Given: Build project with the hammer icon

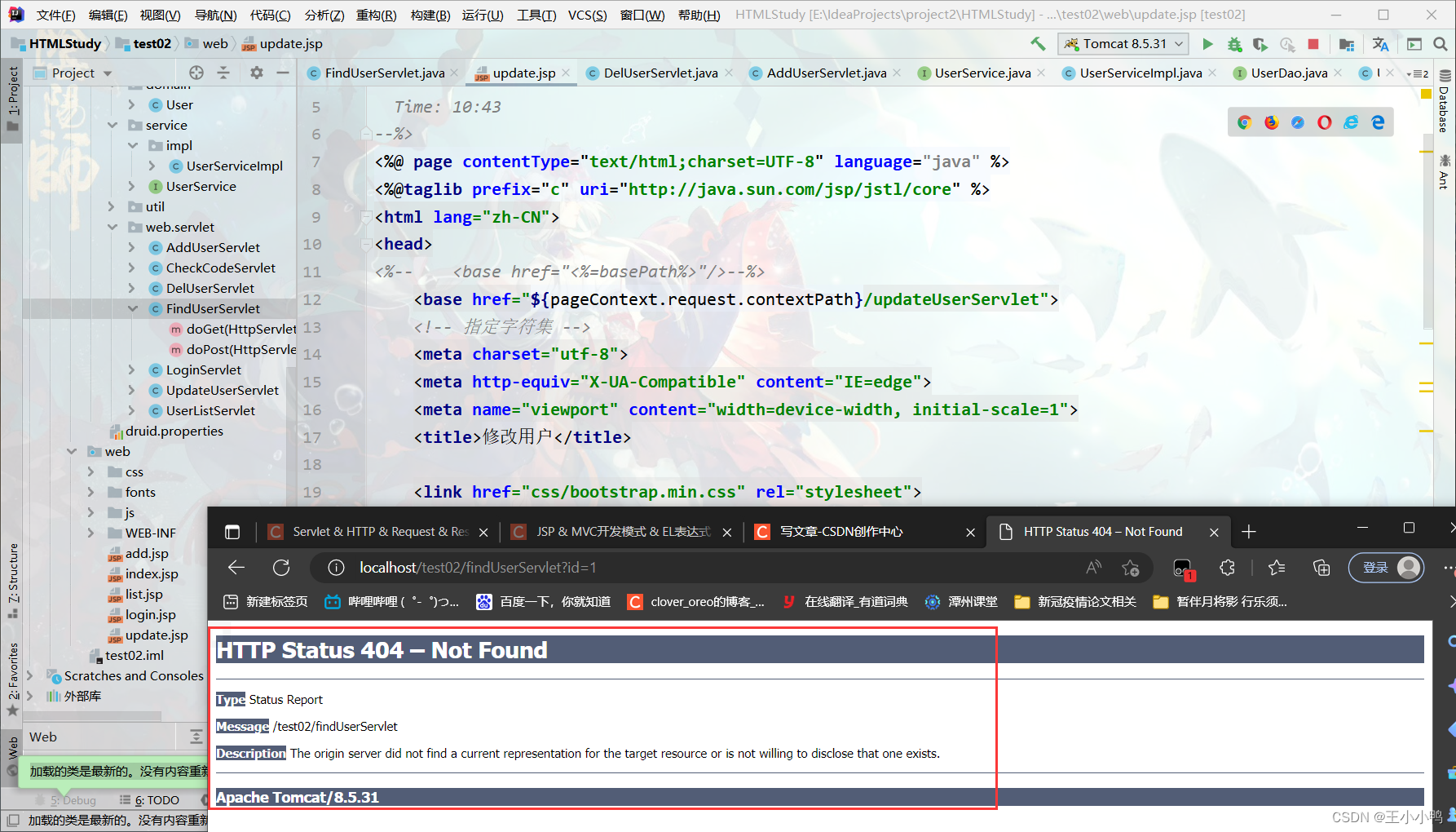Looking at the screenshot, I should [x=1038, y=44].
